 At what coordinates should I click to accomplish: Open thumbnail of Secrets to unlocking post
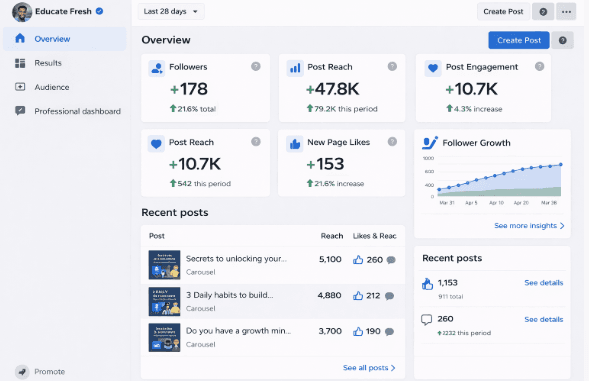coord(164,265)
